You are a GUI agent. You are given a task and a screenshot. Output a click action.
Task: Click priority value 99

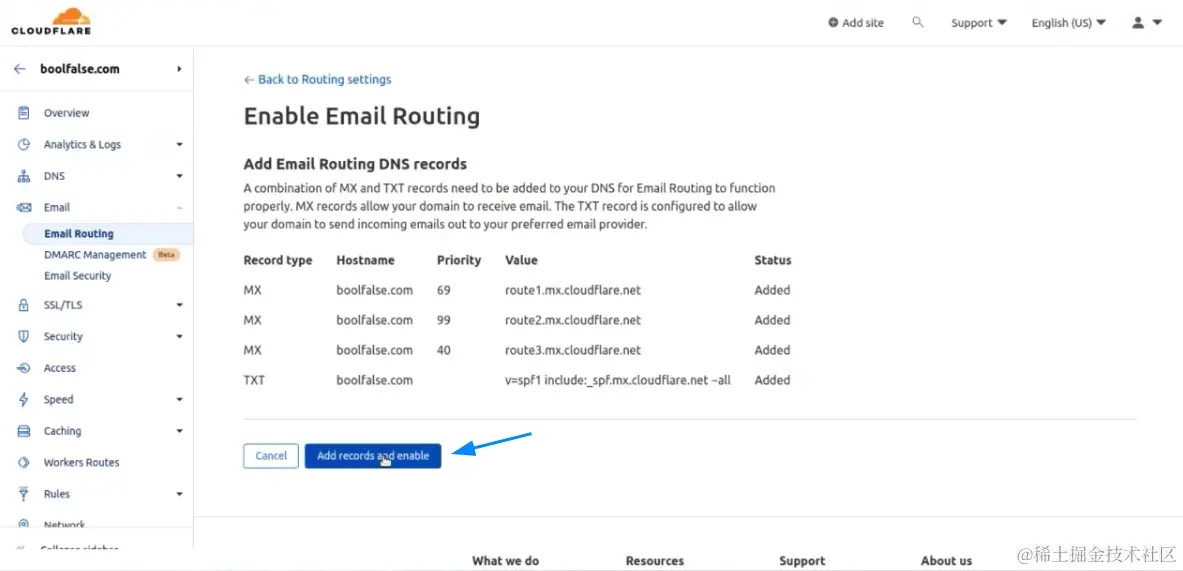[x=444, y=320]
